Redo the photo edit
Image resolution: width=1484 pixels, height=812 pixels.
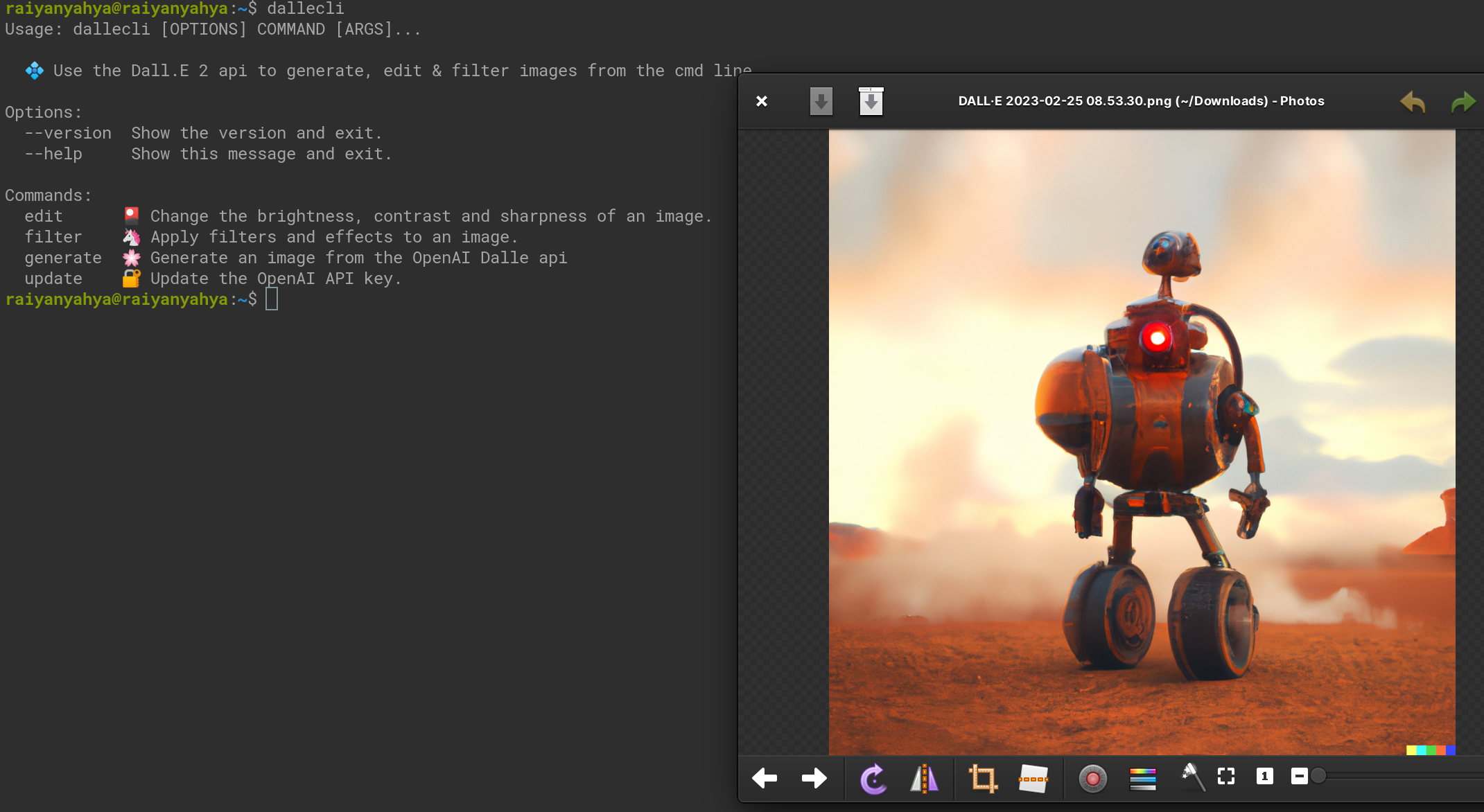pyautogui.click(x=1463, y=102)
